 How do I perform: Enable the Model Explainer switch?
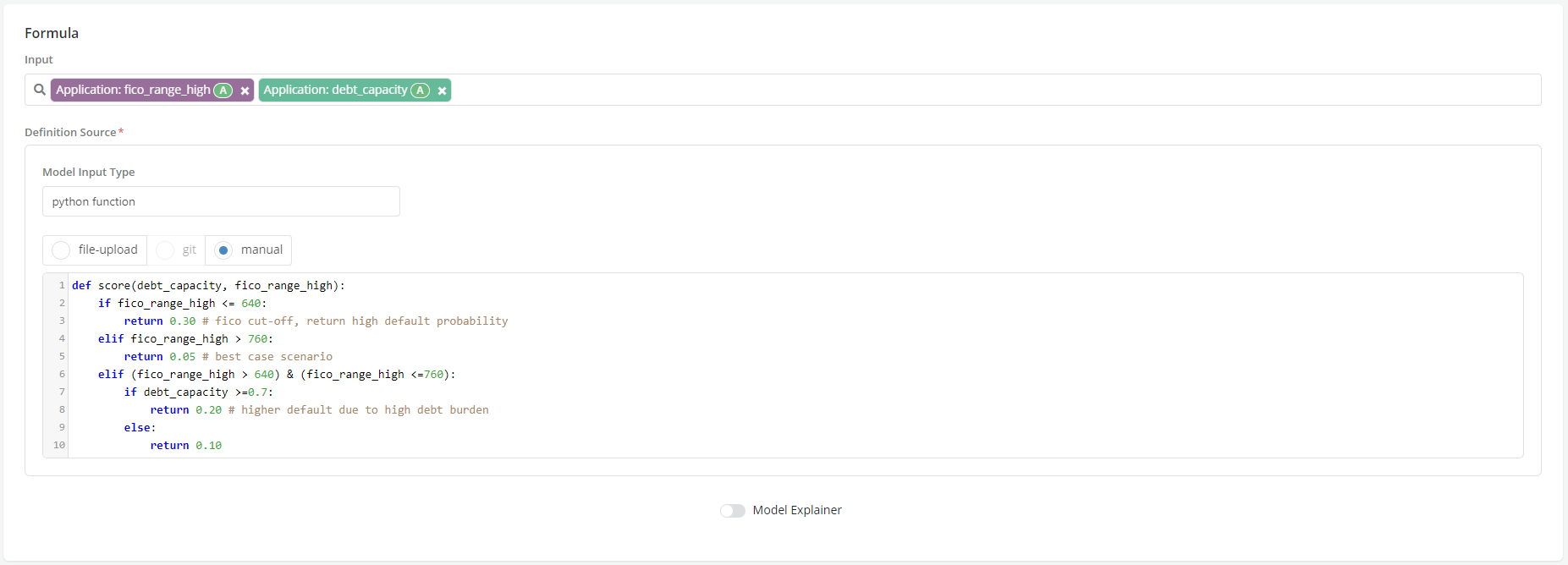point(732,511)
